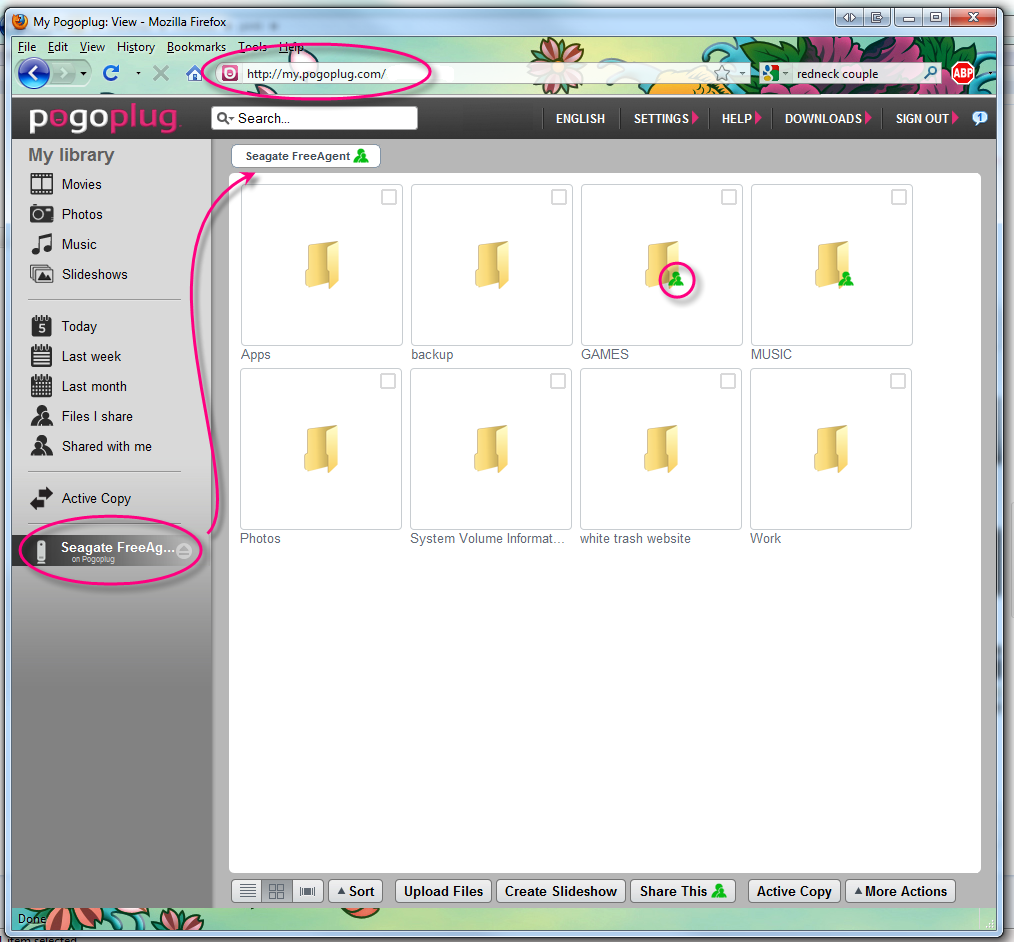
Task: Open the History menu
Action: click(x=135, y=47)
